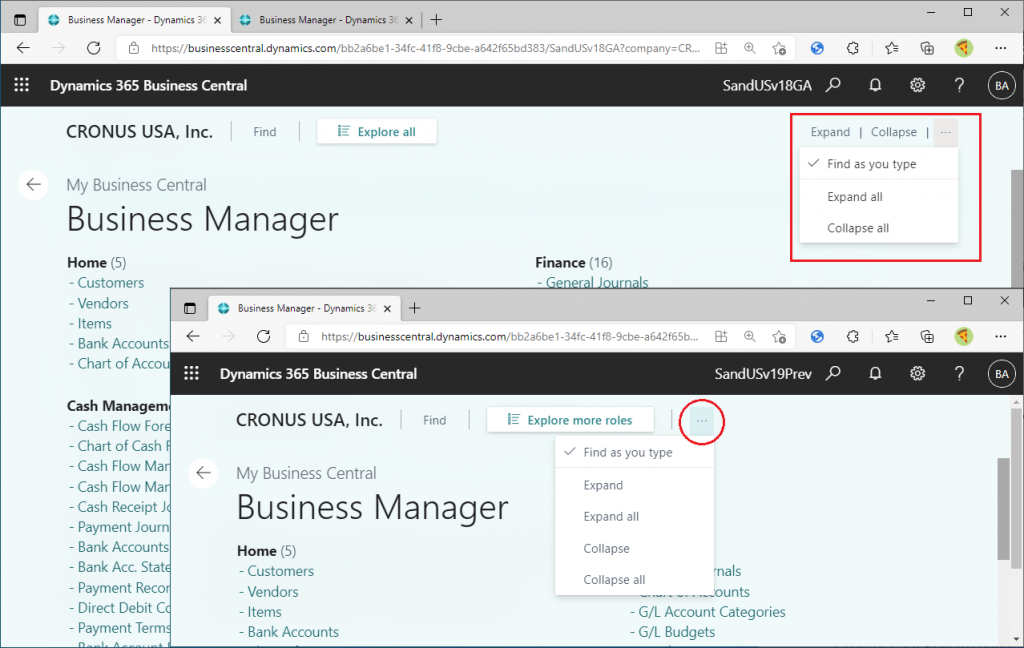Click search icon in SandUSv18GA header
This screenshot has height=648, width=1024.
(833, 85)
